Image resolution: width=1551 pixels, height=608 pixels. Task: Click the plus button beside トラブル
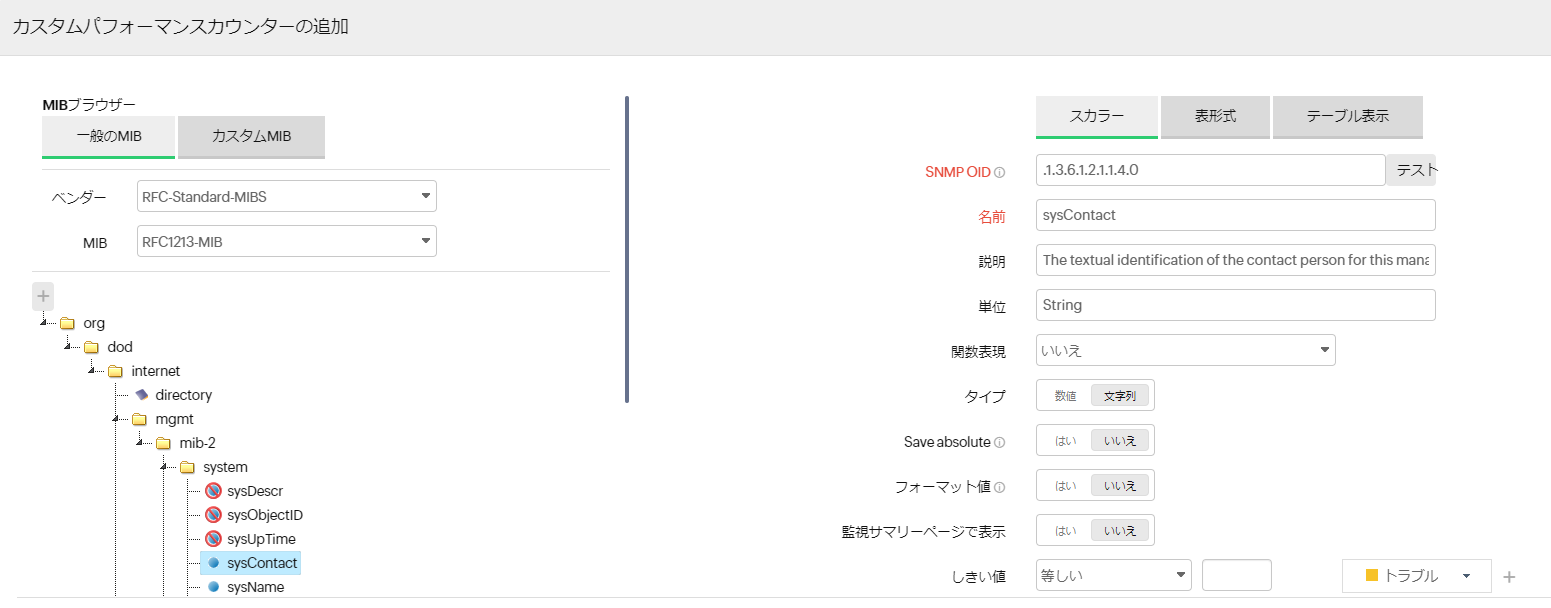coord(1509,577)
